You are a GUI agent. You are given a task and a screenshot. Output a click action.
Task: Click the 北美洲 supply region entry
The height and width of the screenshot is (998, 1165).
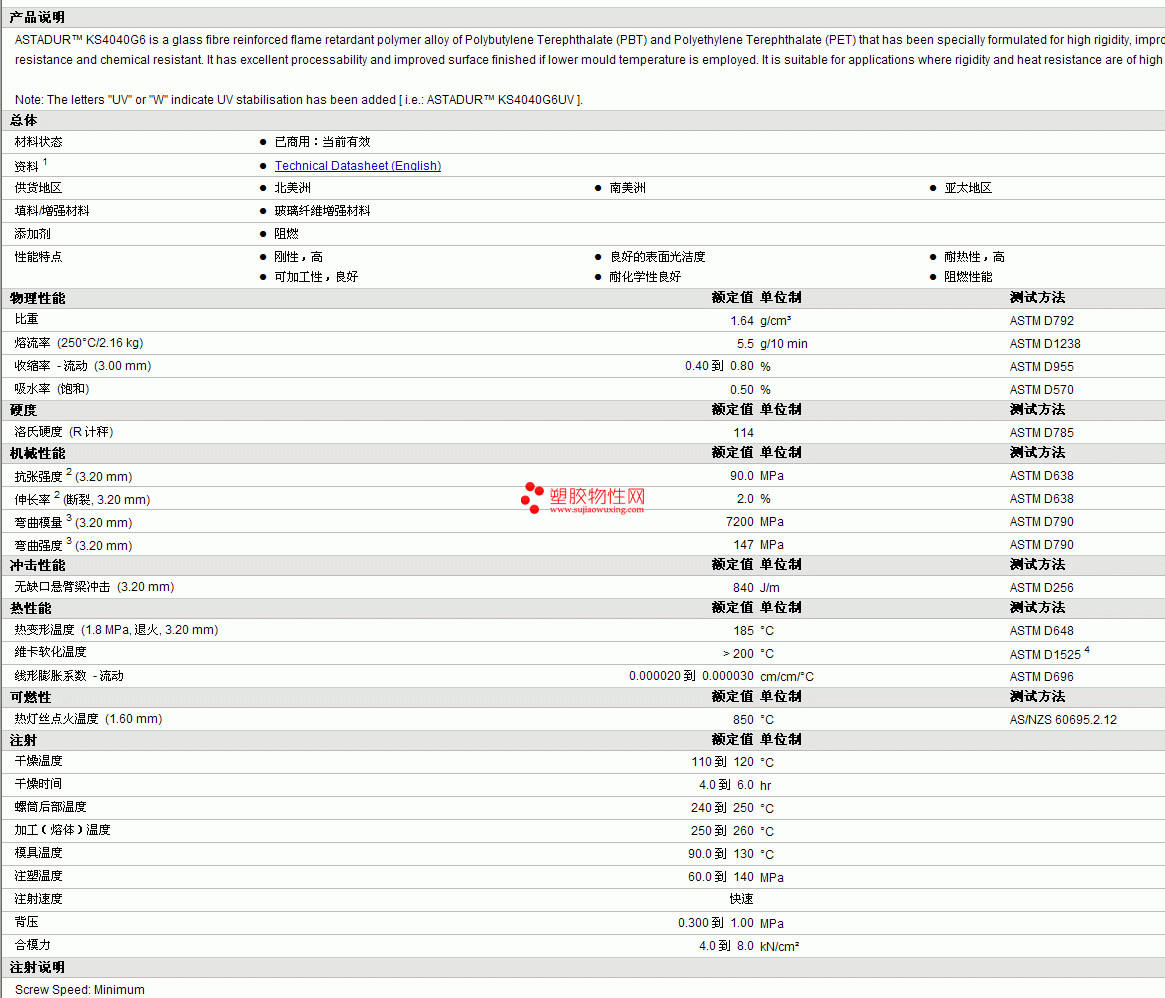(x=293, y=188)
